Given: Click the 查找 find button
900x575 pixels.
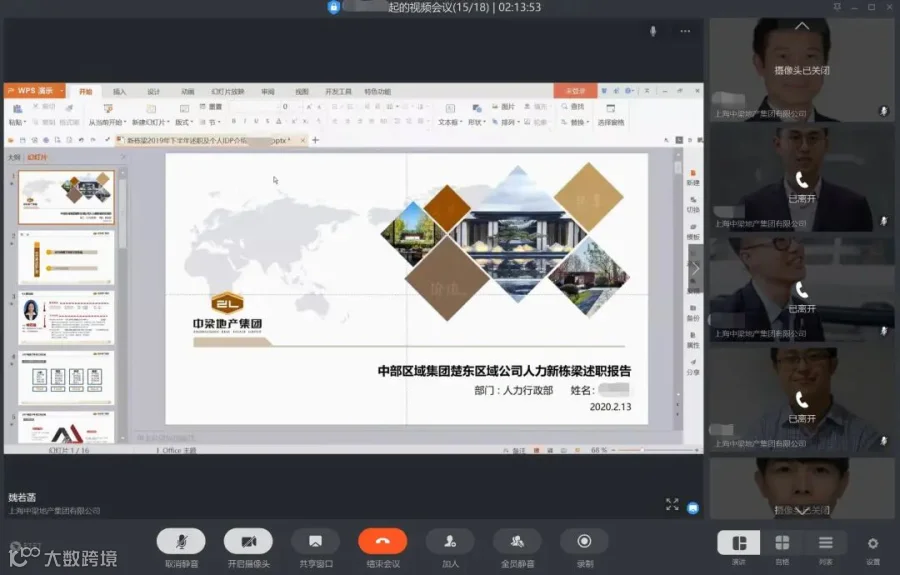Looking at the screenshot, I should [x=572, y=107].
